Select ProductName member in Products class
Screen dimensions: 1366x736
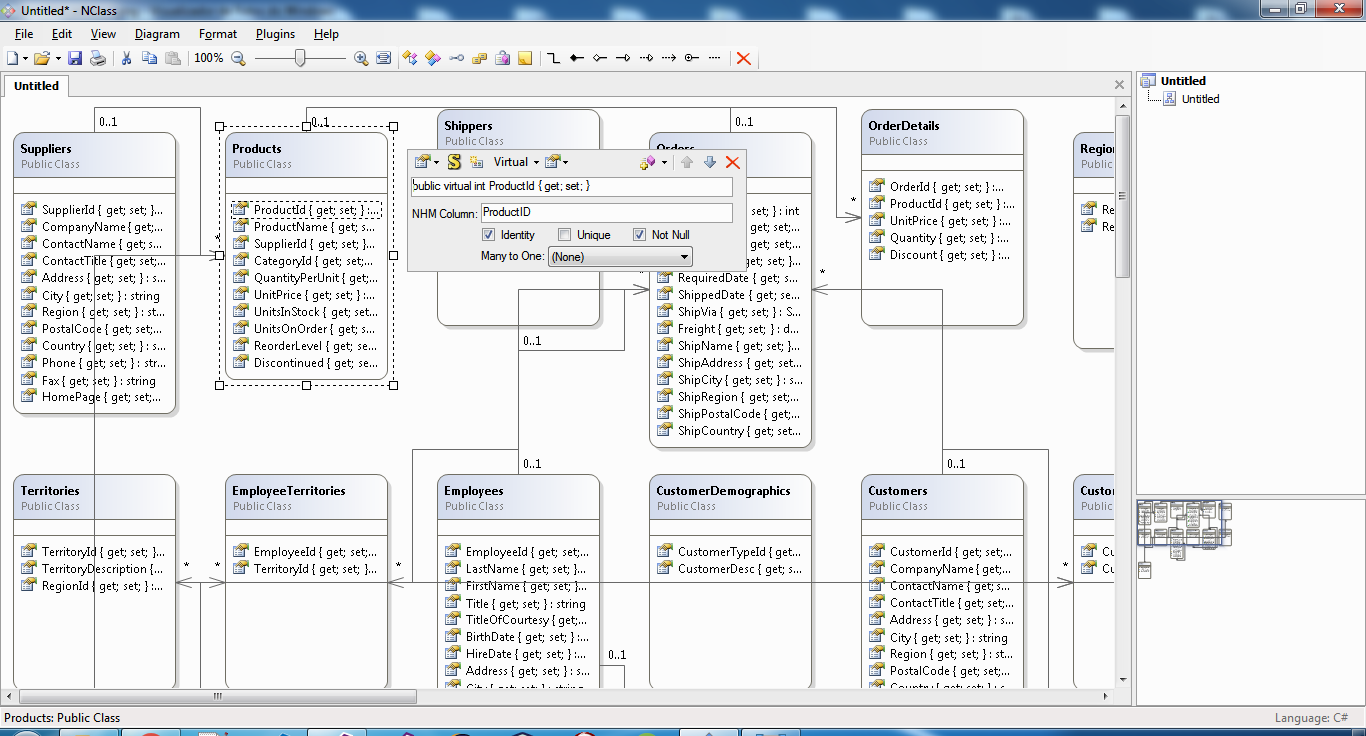pos(305,227)
